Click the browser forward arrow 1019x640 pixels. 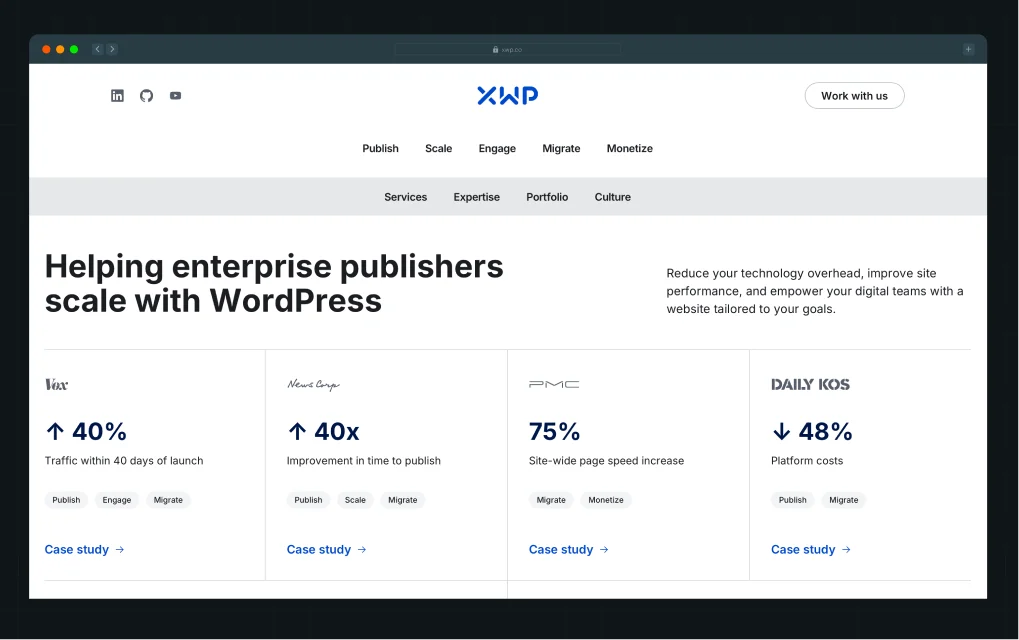tap(112, 49)
